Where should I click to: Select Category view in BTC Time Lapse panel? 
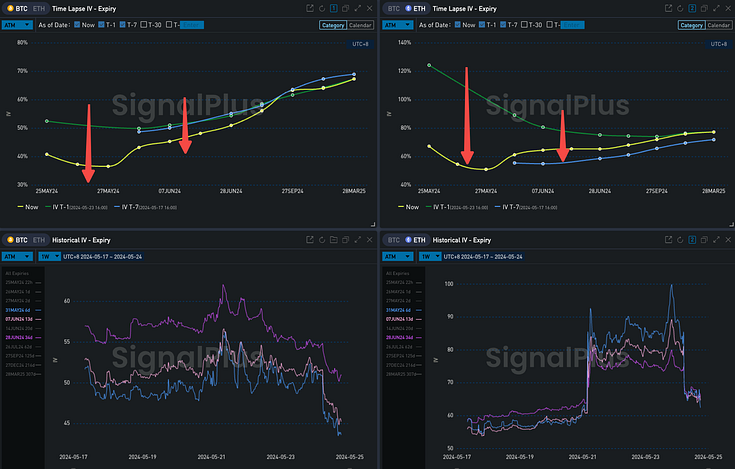[330, 25]
